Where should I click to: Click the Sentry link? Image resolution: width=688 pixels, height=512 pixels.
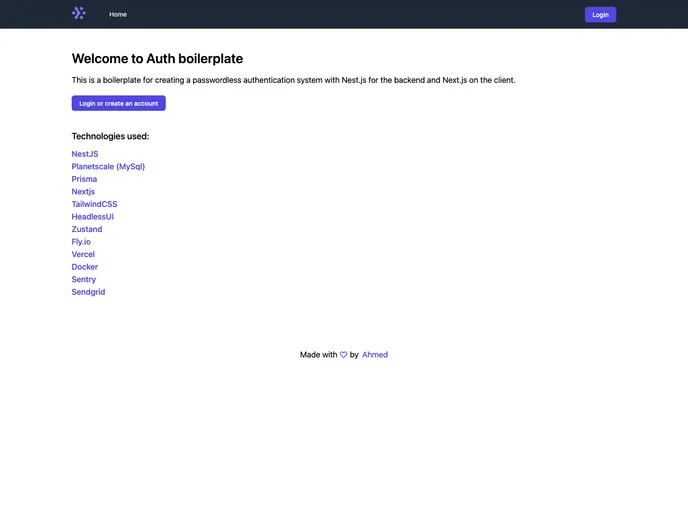click(x=84, y=280)
